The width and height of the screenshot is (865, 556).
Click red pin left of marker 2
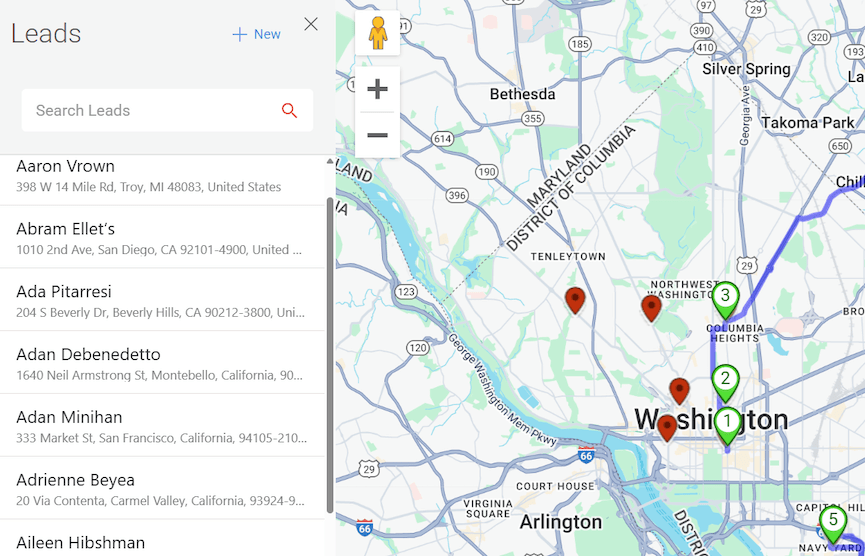coord(680,392)
